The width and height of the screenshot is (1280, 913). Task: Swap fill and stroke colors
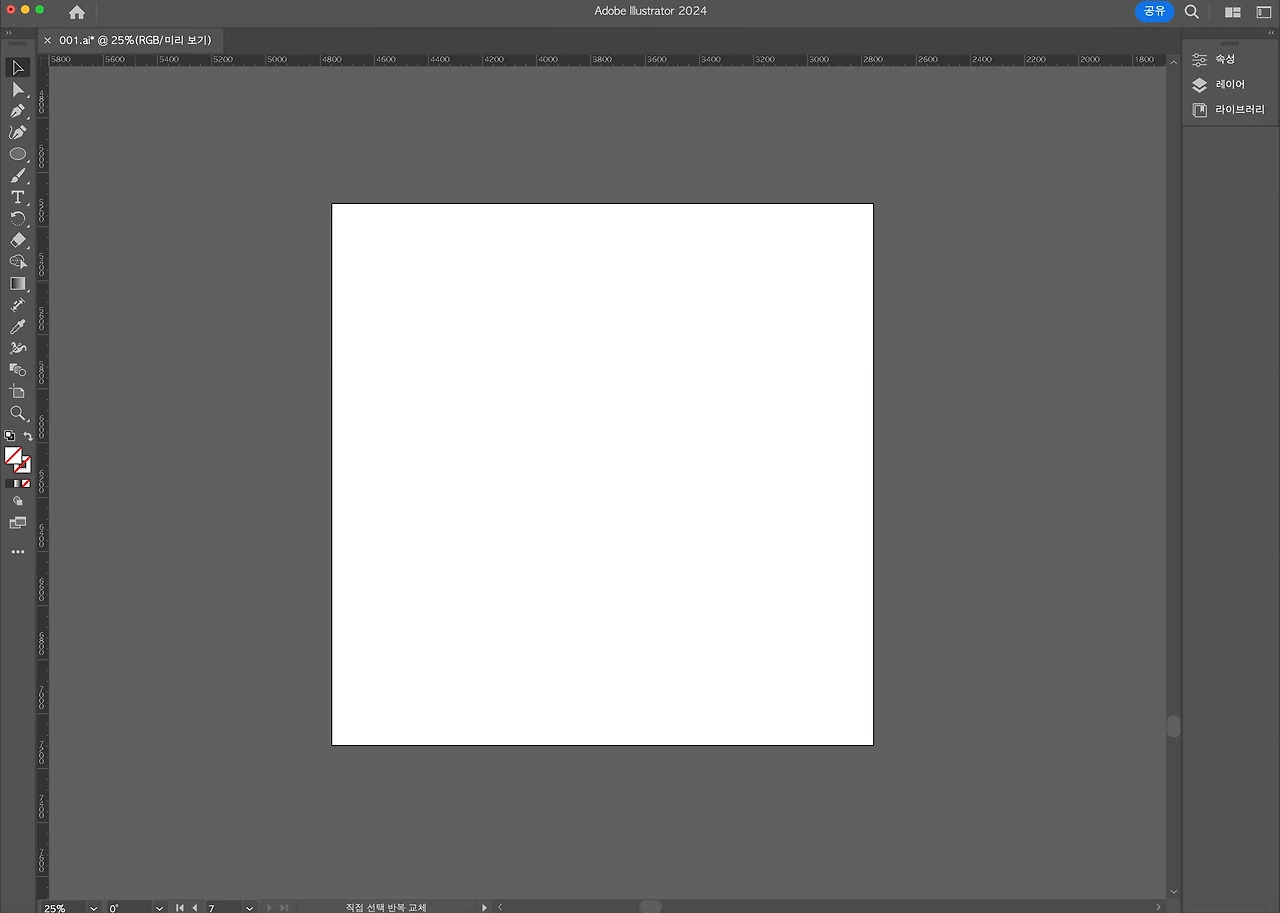(x=28, y=436)
